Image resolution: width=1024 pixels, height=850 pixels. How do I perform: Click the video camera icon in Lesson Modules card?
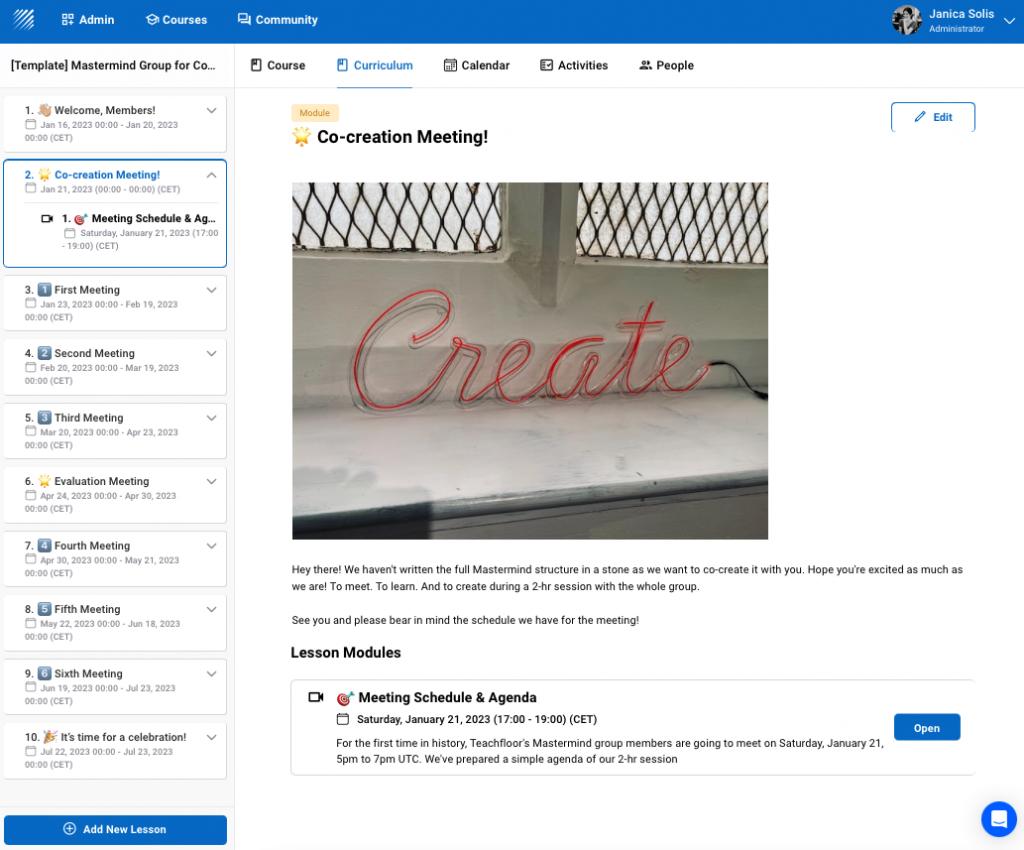316,697
